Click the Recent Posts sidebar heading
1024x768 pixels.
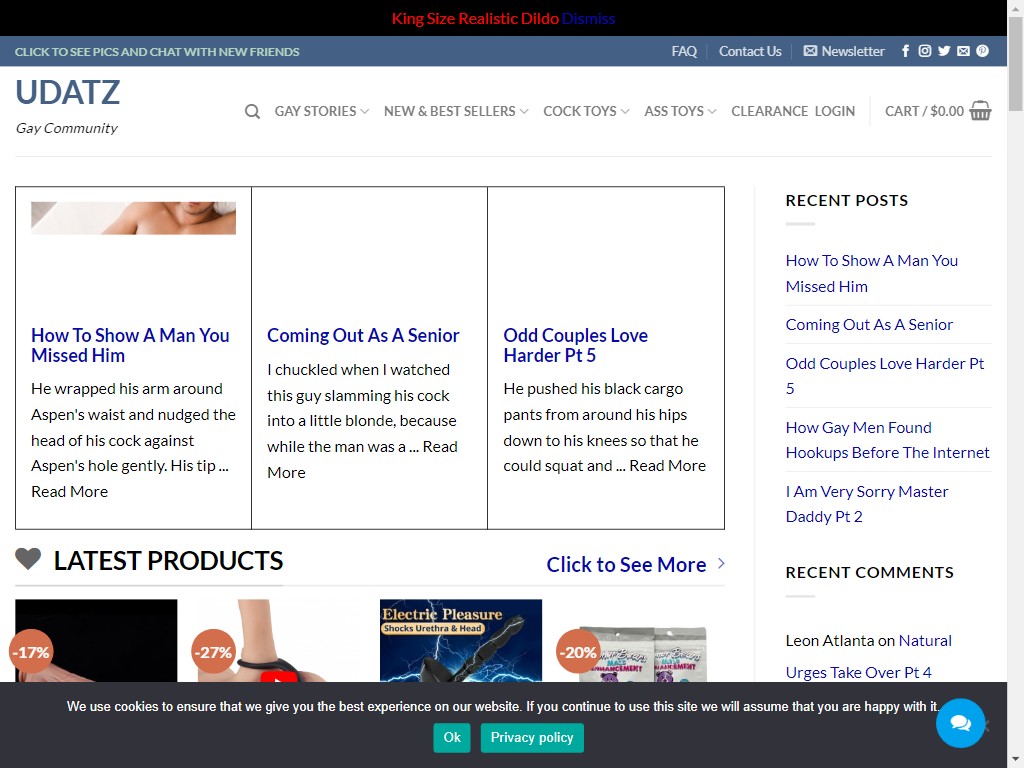click(846, 200)
